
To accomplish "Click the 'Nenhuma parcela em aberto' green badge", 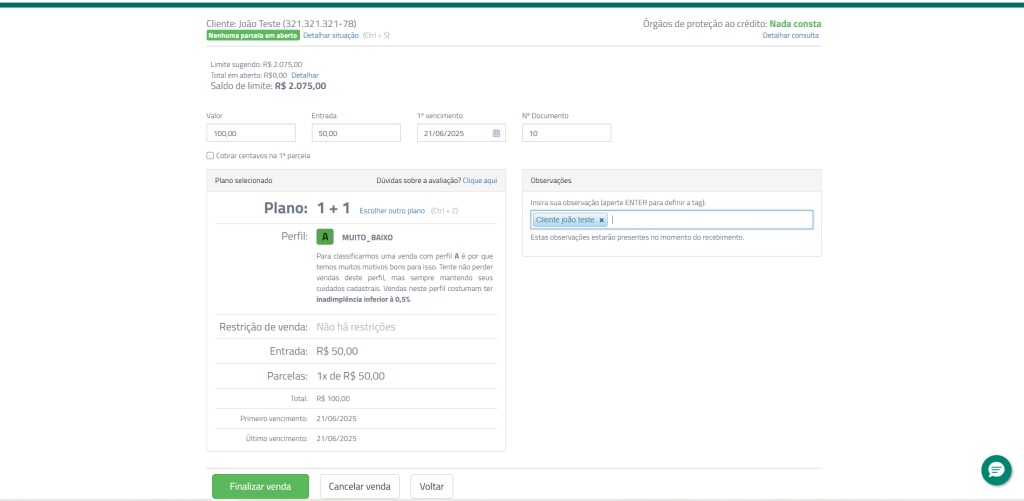I will [253, 35].
